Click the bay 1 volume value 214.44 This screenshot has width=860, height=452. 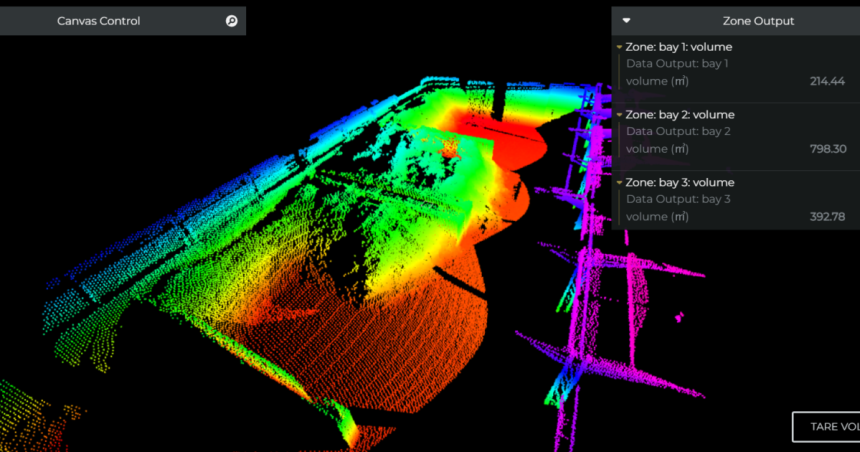click(827, 81)
